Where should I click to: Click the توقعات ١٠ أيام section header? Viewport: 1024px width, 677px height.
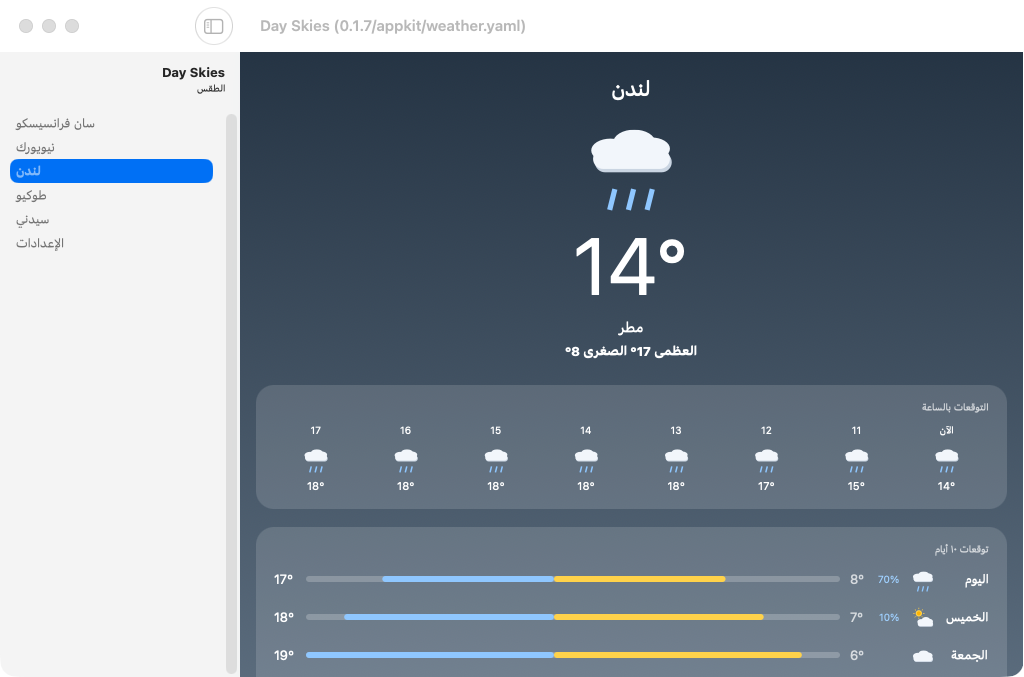click(961, 549)
